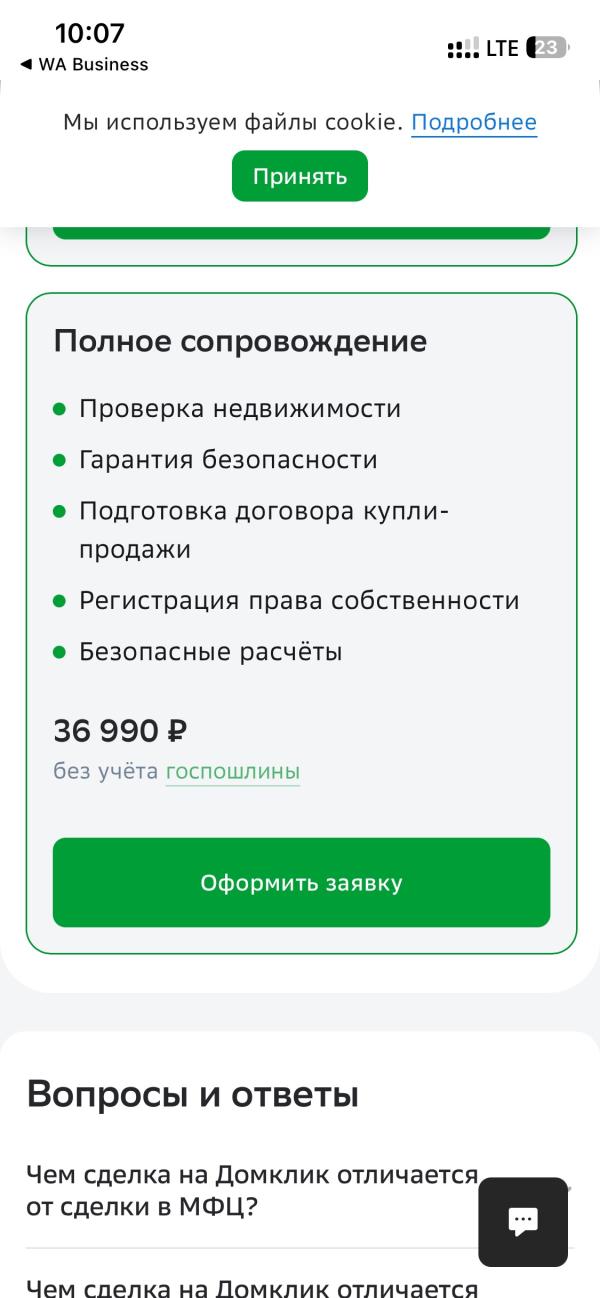This screenshot has width=600, height=1298.
Task: Follow the госпошлины link
Action: 232,771
